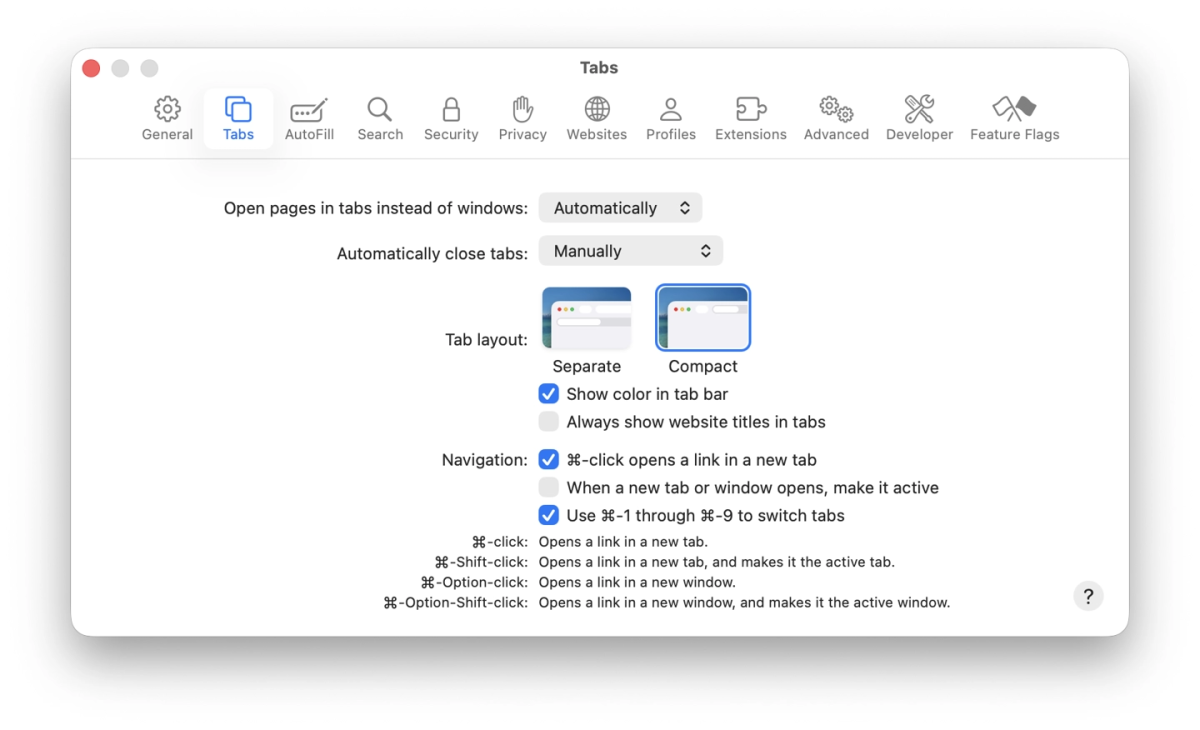Open the Websites globe pane
The width and height of the screenshot is (1200, 730).
596,119
